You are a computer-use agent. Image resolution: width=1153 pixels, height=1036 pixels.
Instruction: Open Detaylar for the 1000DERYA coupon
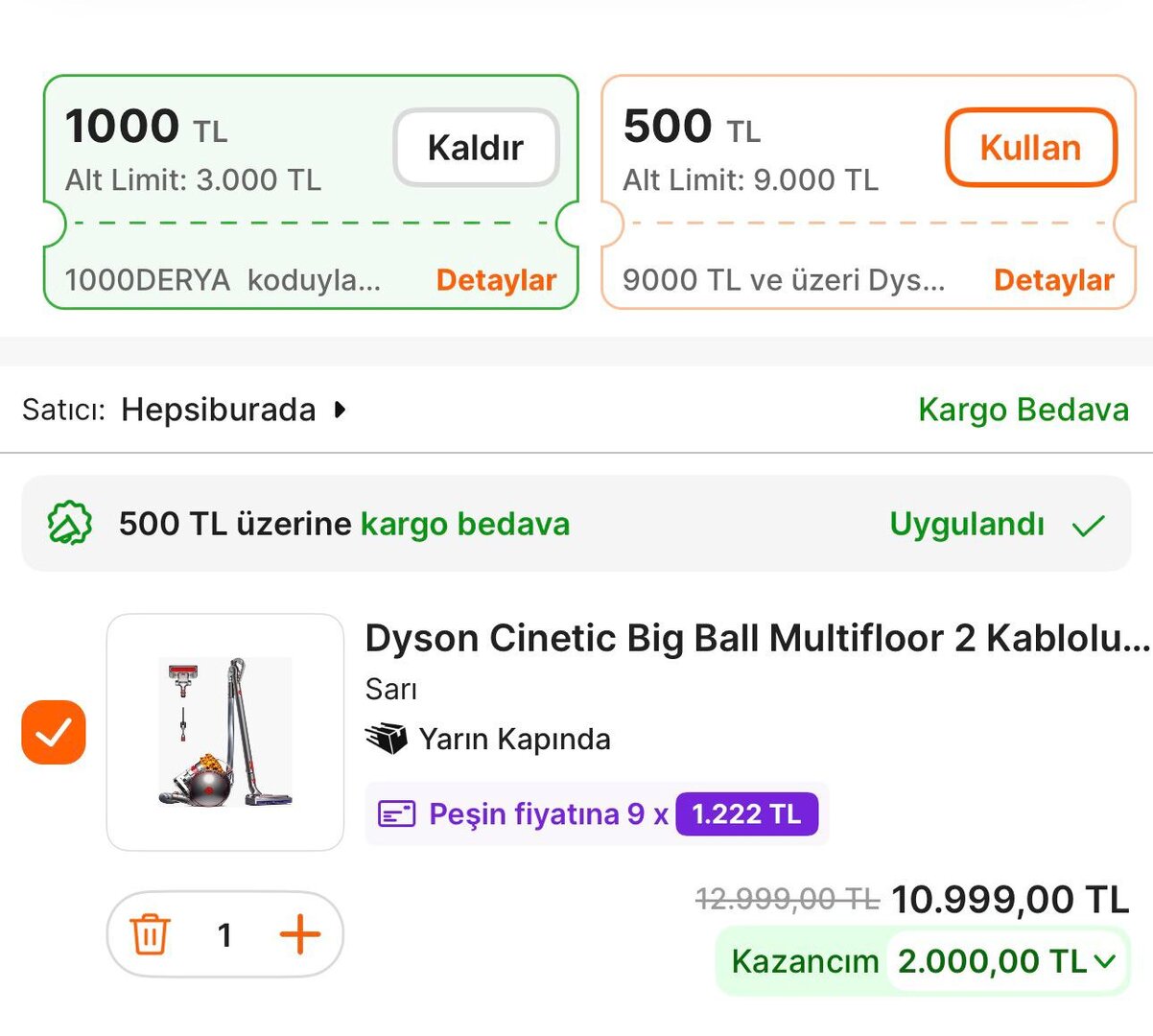pyautogui.click(x=496, y=280)
